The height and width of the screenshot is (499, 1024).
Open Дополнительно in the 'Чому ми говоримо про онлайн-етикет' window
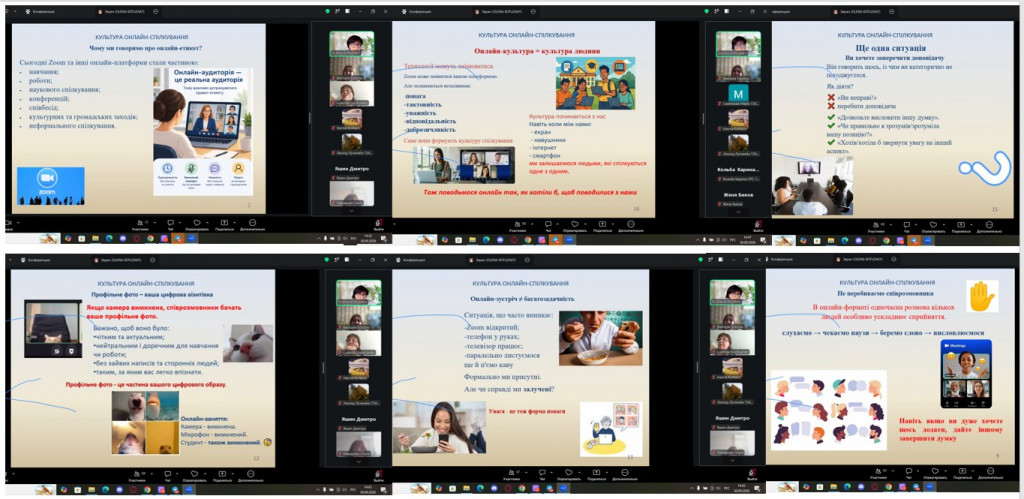point(253,226)
